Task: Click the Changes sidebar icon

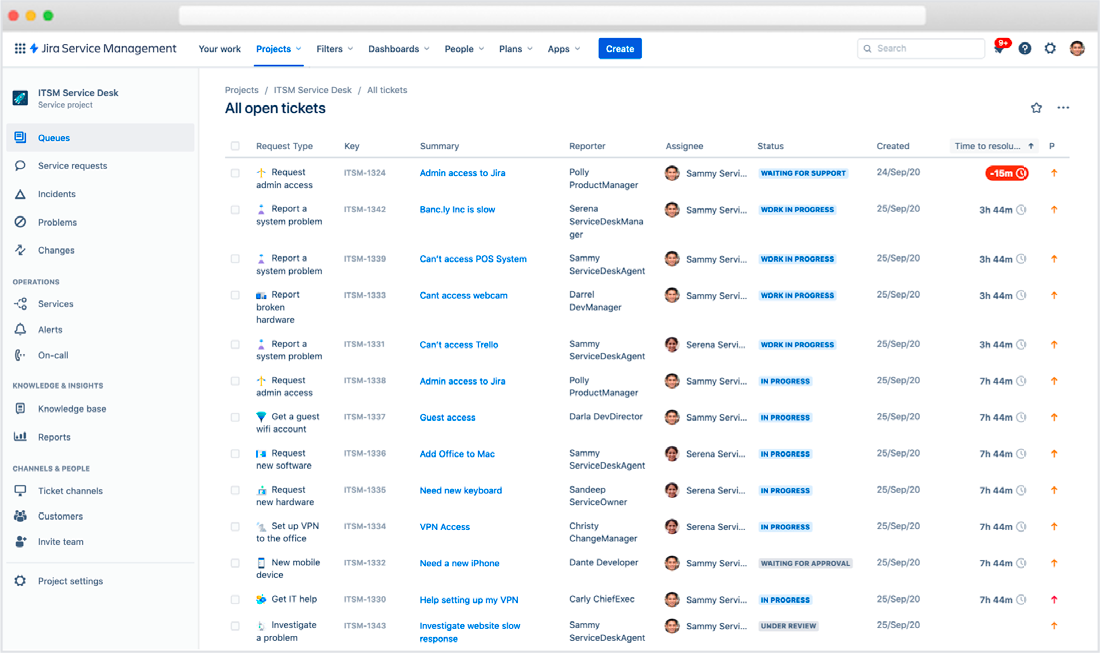Action: [20, 250]
